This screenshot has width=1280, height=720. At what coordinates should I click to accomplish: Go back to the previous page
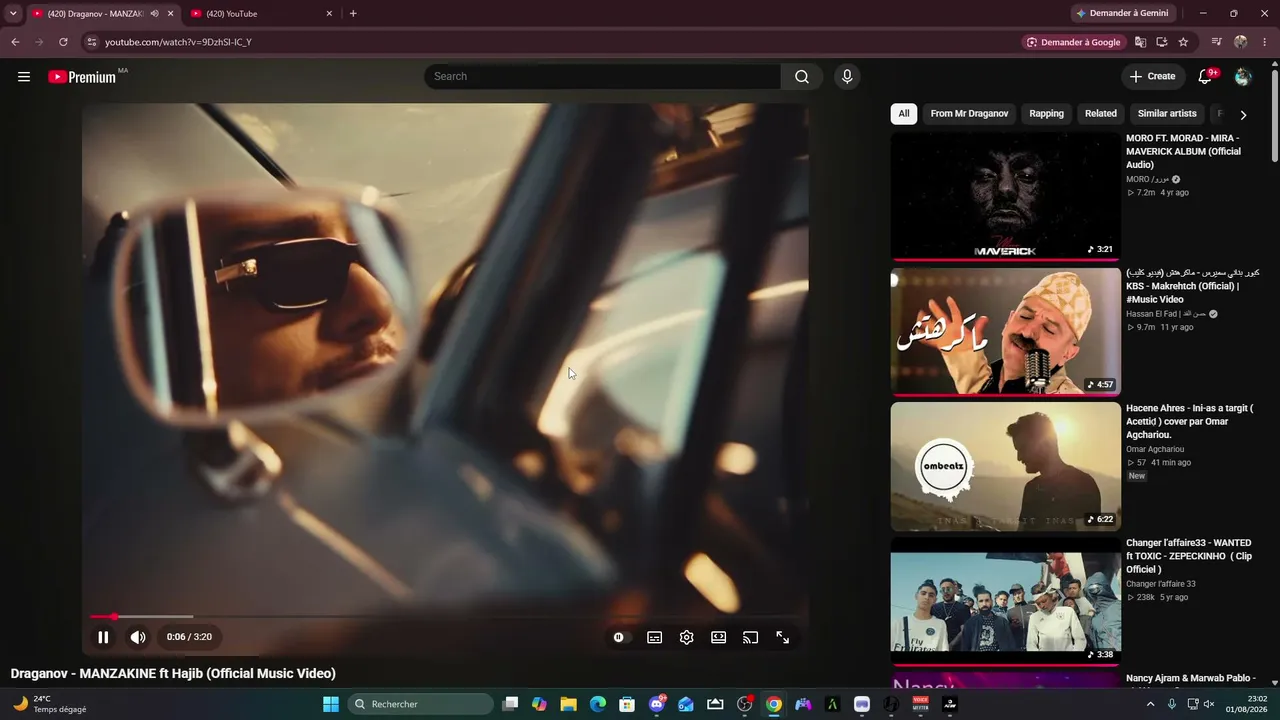tap(15, 42)
